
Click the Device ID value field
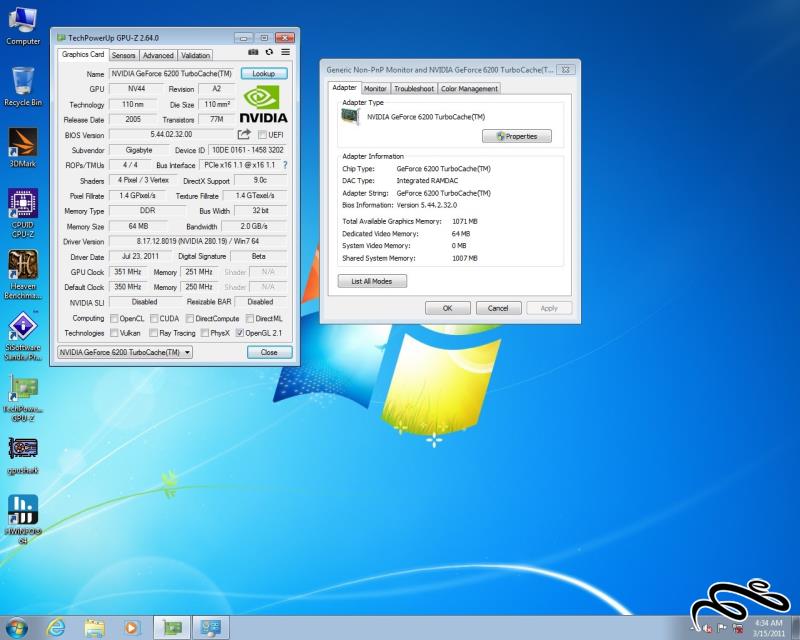coord(247,150)
